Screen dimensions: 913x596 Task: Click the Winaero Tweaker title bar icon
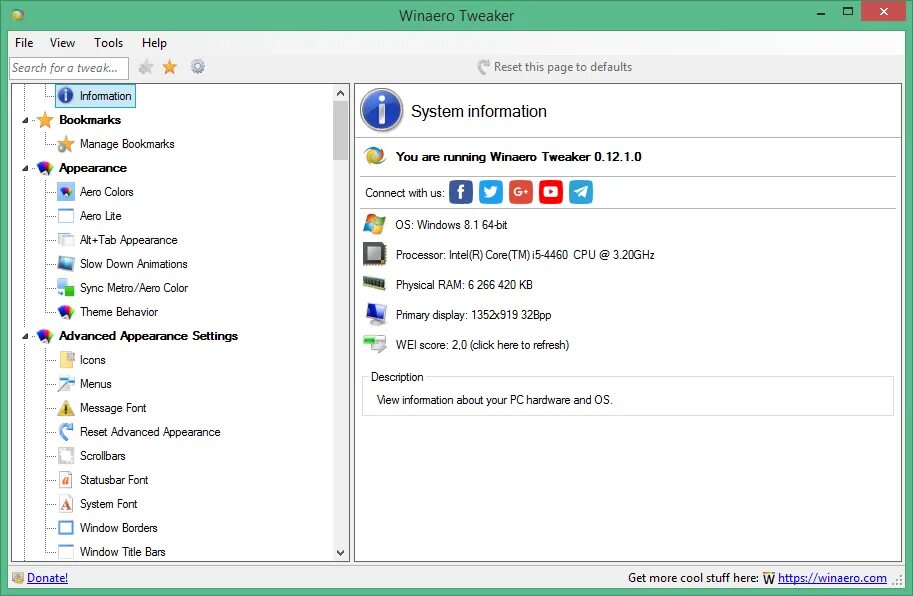point(18,15)
